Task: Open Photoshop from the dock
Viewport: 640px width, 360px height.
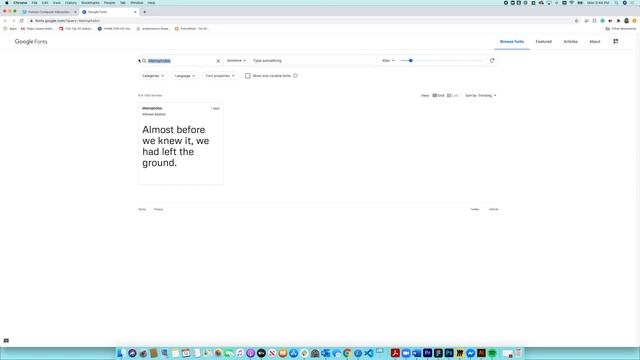Action: pos(449,353)
